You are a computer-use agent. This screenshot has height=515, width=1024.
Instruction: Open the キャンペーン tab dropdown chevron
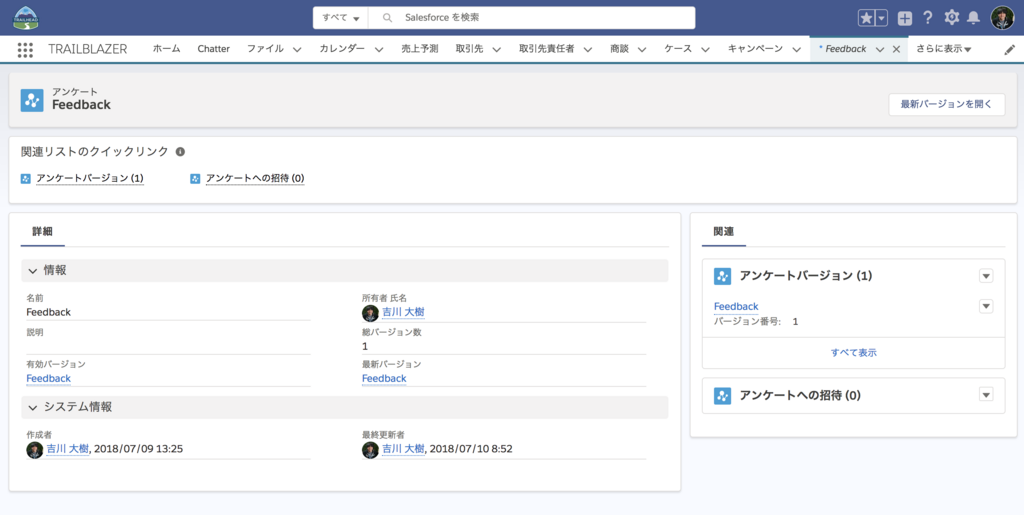pyautogui.click(x=796, y=50)
